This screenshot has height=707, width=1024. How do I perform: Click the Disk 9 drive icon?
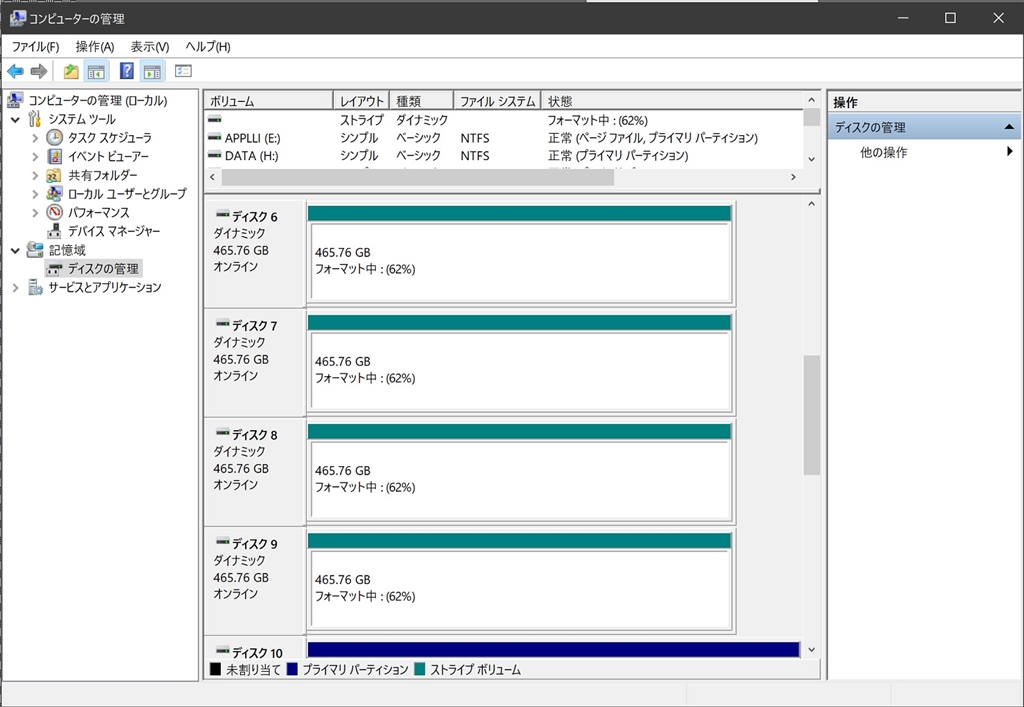coord(222,542)
